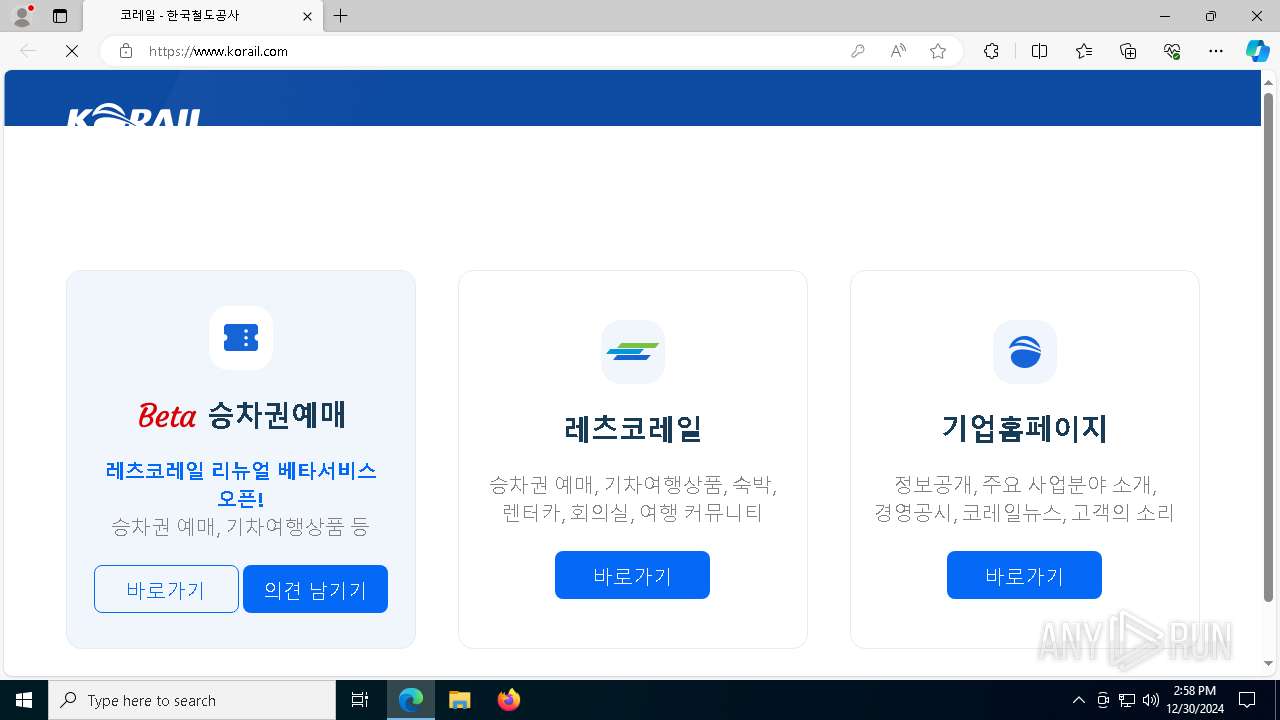
Task: Open a new tab with plus button
Action: 341,16
